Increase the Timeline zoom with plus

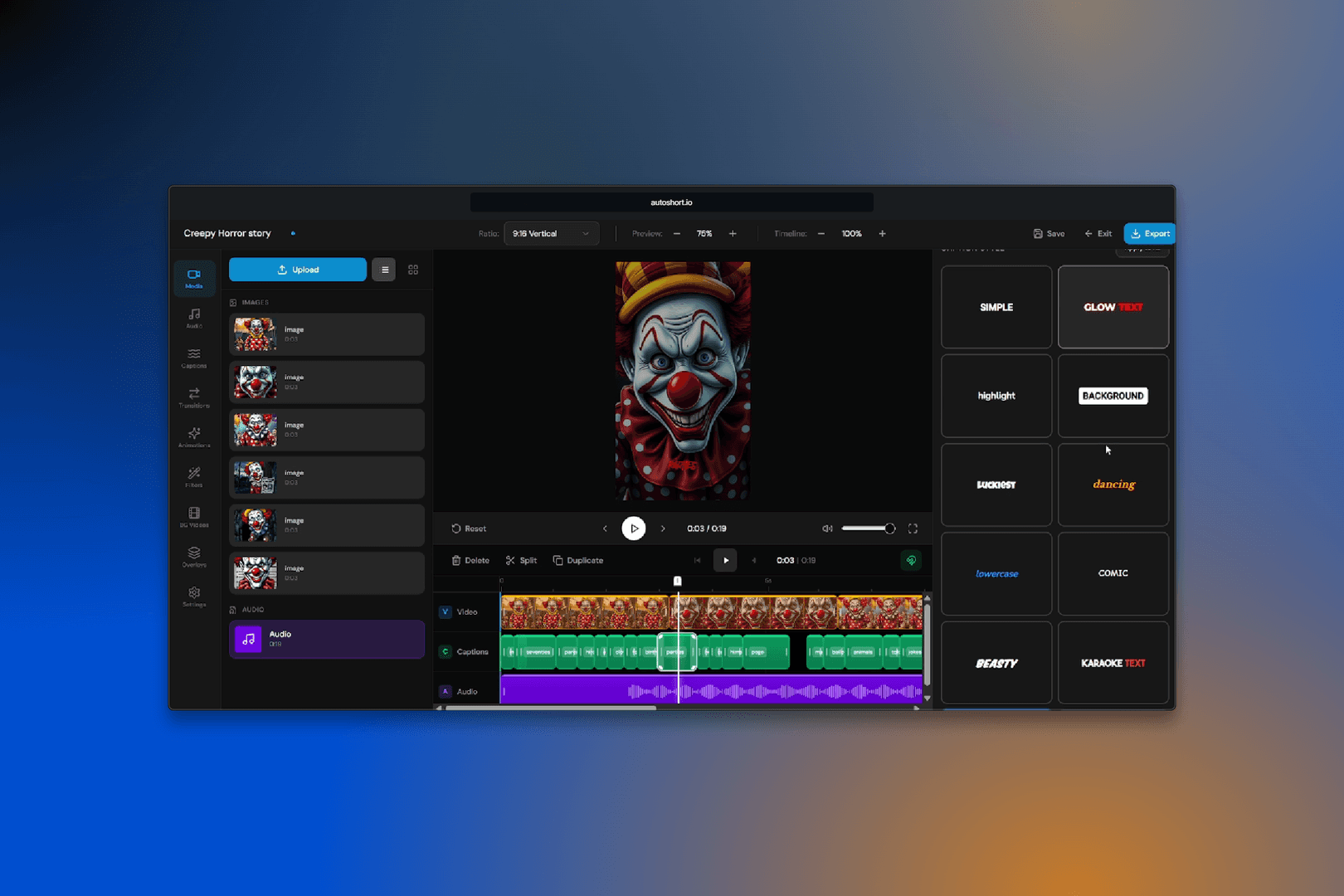tap(882, 234)
